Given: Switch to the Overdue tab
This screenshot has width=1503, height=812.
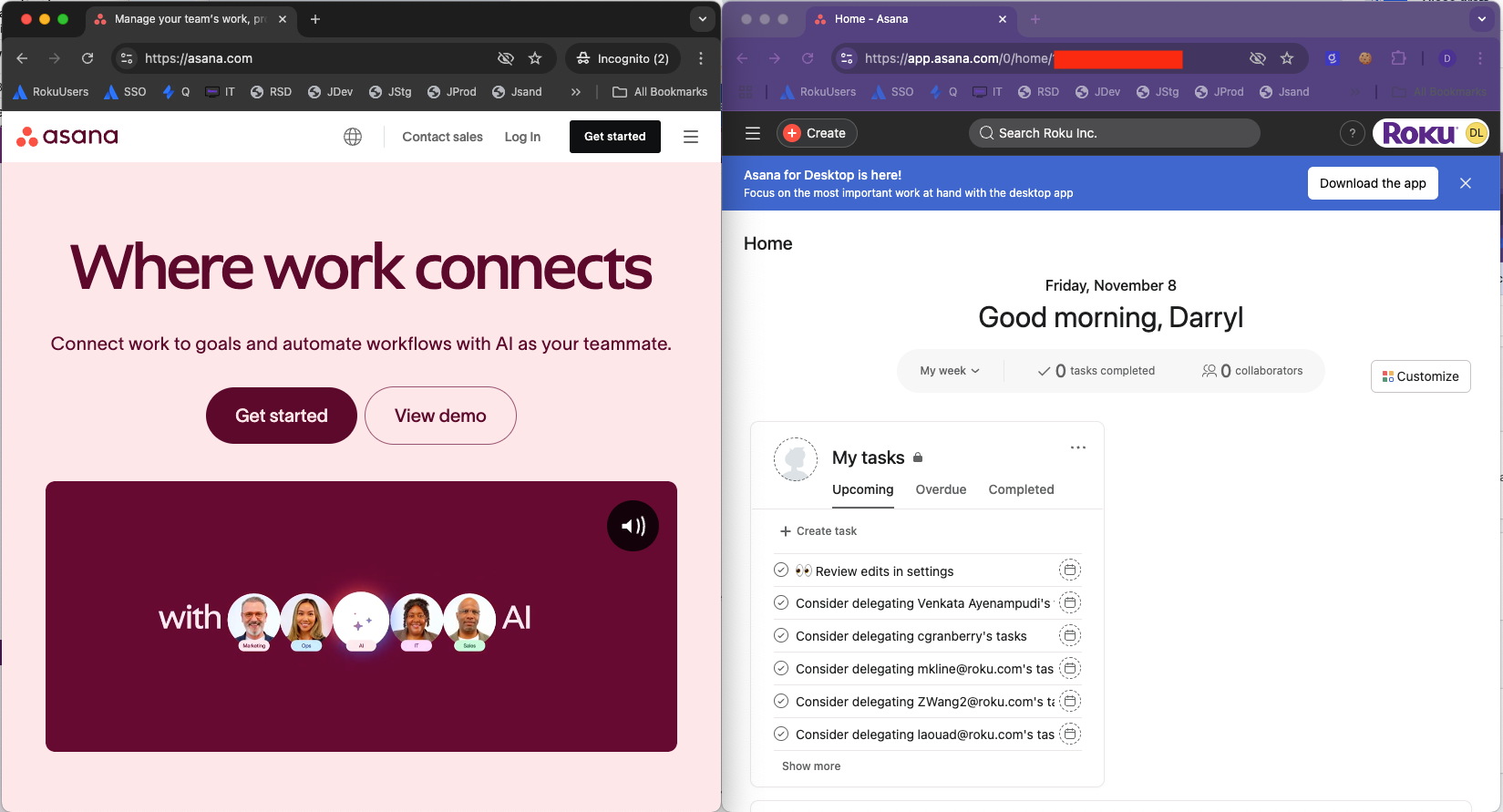Looking at the screenshot, I should pyautogui.click(x=941, y=489).
